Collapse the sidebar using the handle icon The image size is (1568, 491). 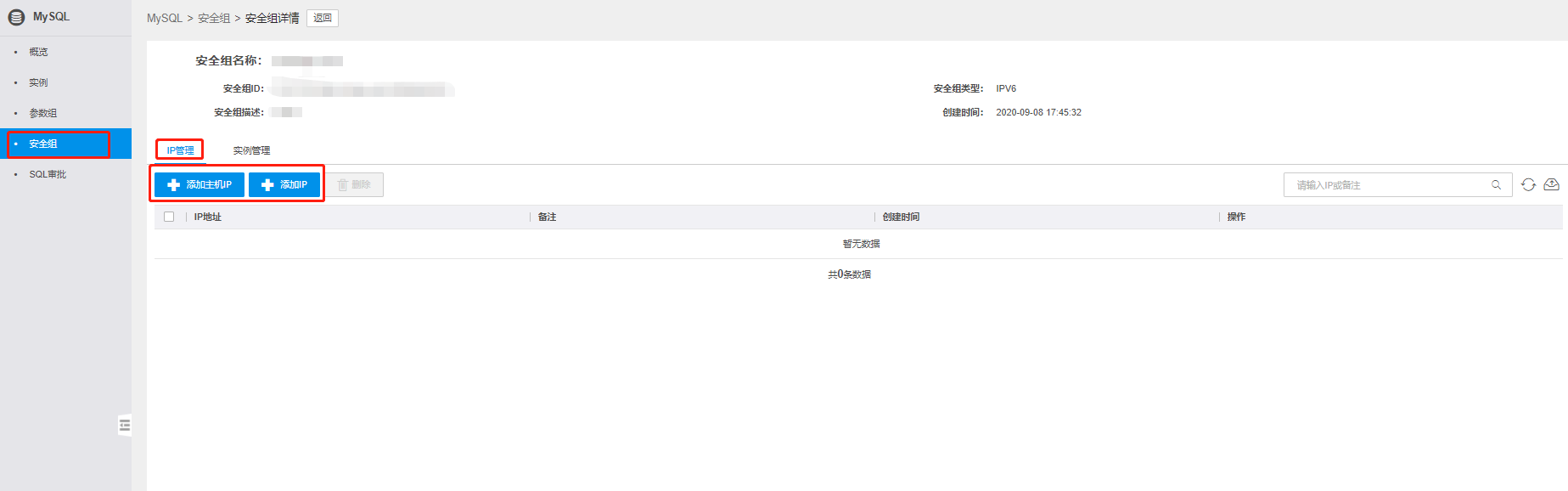tap(125, 425)
